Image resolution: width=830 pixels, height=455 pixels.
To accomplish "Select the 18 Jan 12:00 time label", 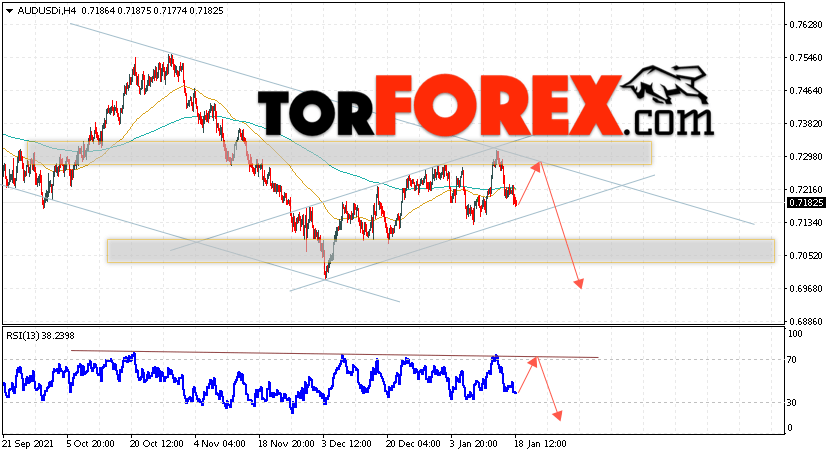I will click(539, 443).
